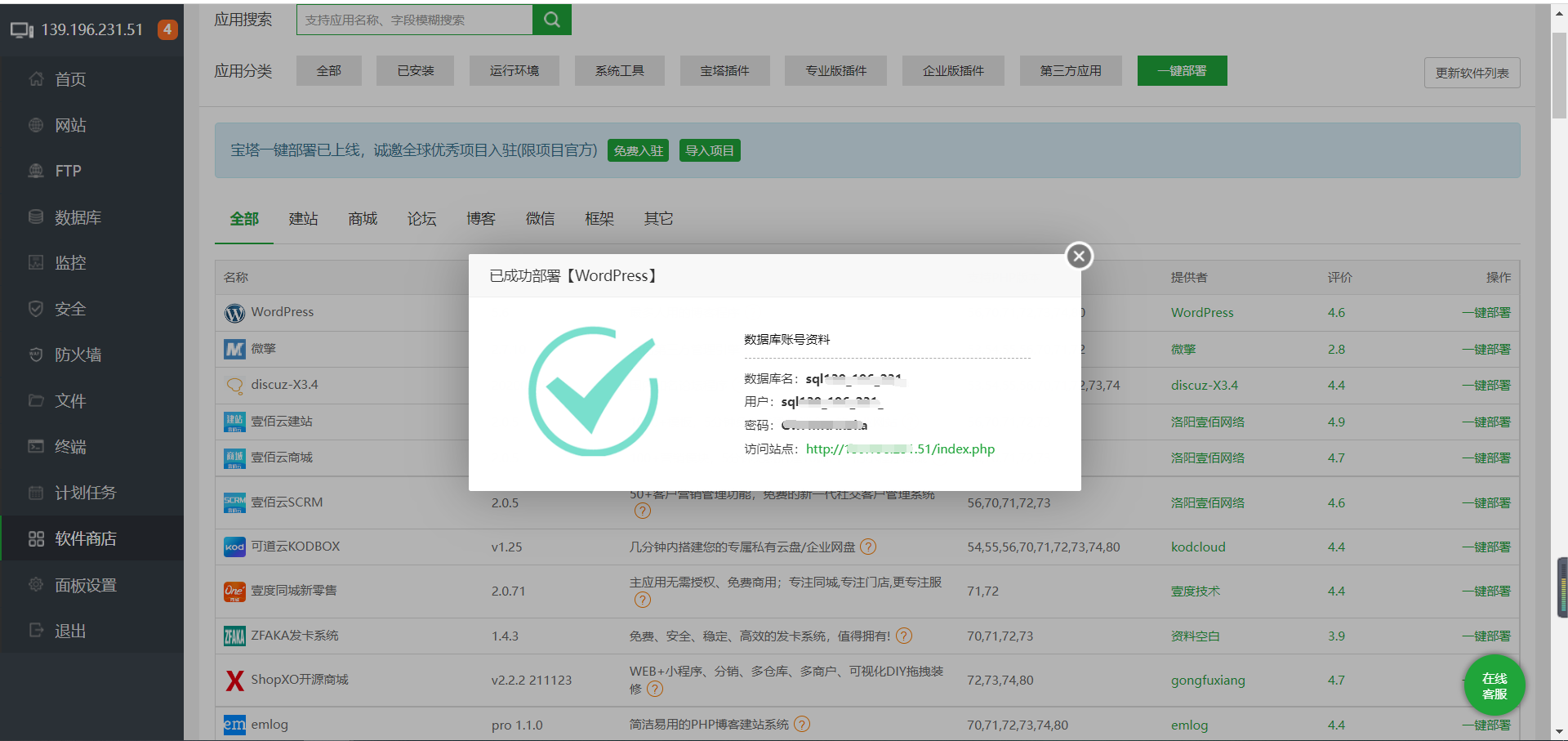The image size is (1568, 741).
Task: Click 一键部署 link for 可道云KODBOX
Action: coord(1486,547)
